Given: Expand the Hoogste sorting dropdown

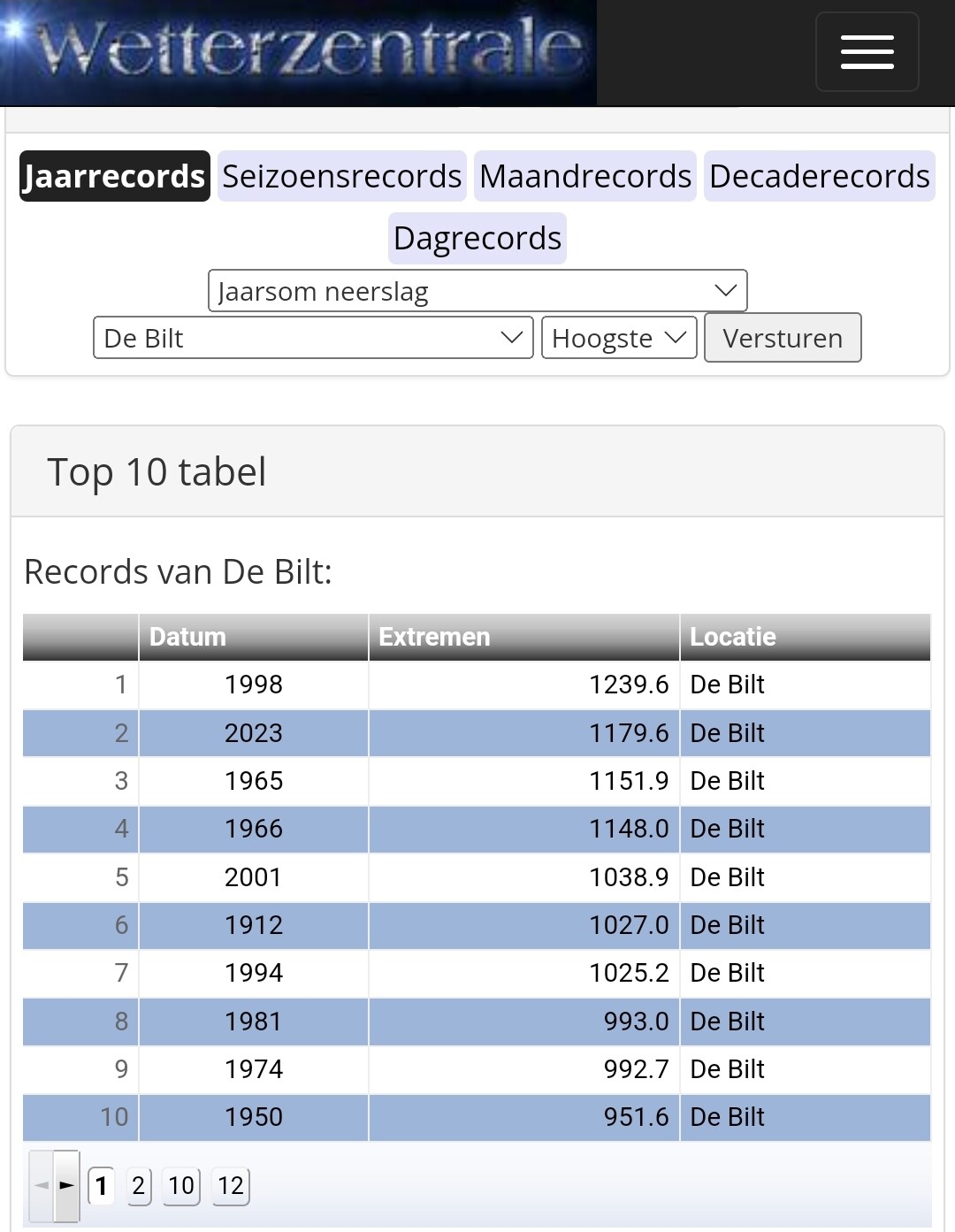Looking at the screenshot, I should [619, 338].
